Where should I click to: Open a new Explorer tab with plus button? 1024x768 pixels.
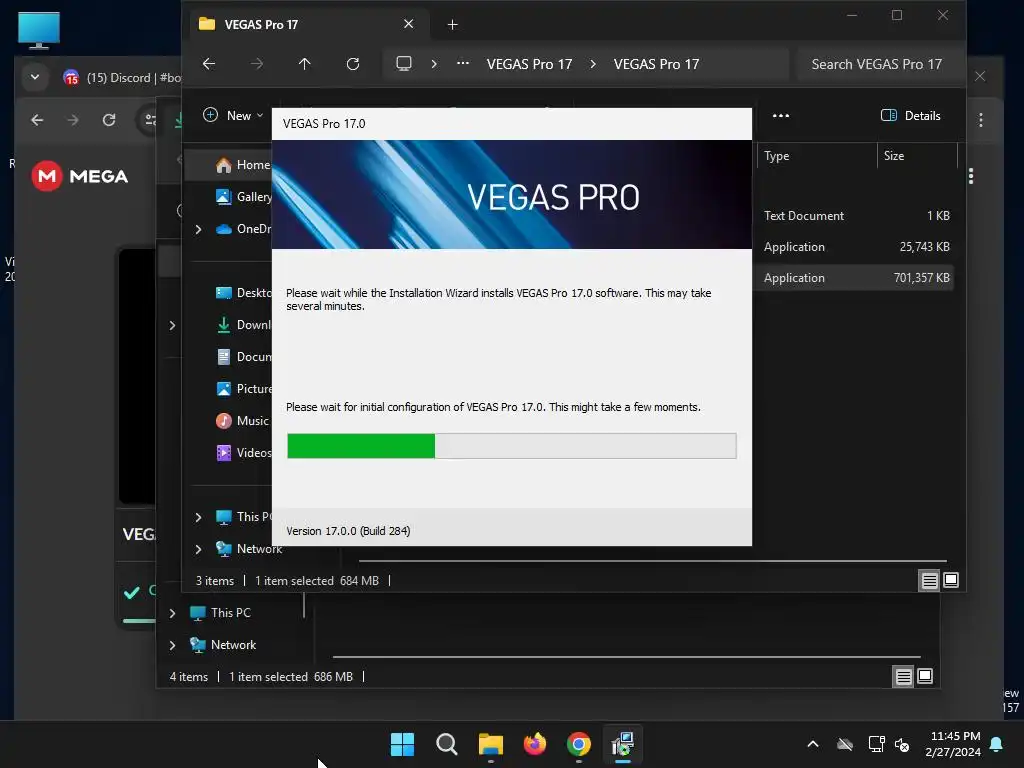(x=453, y=25)
